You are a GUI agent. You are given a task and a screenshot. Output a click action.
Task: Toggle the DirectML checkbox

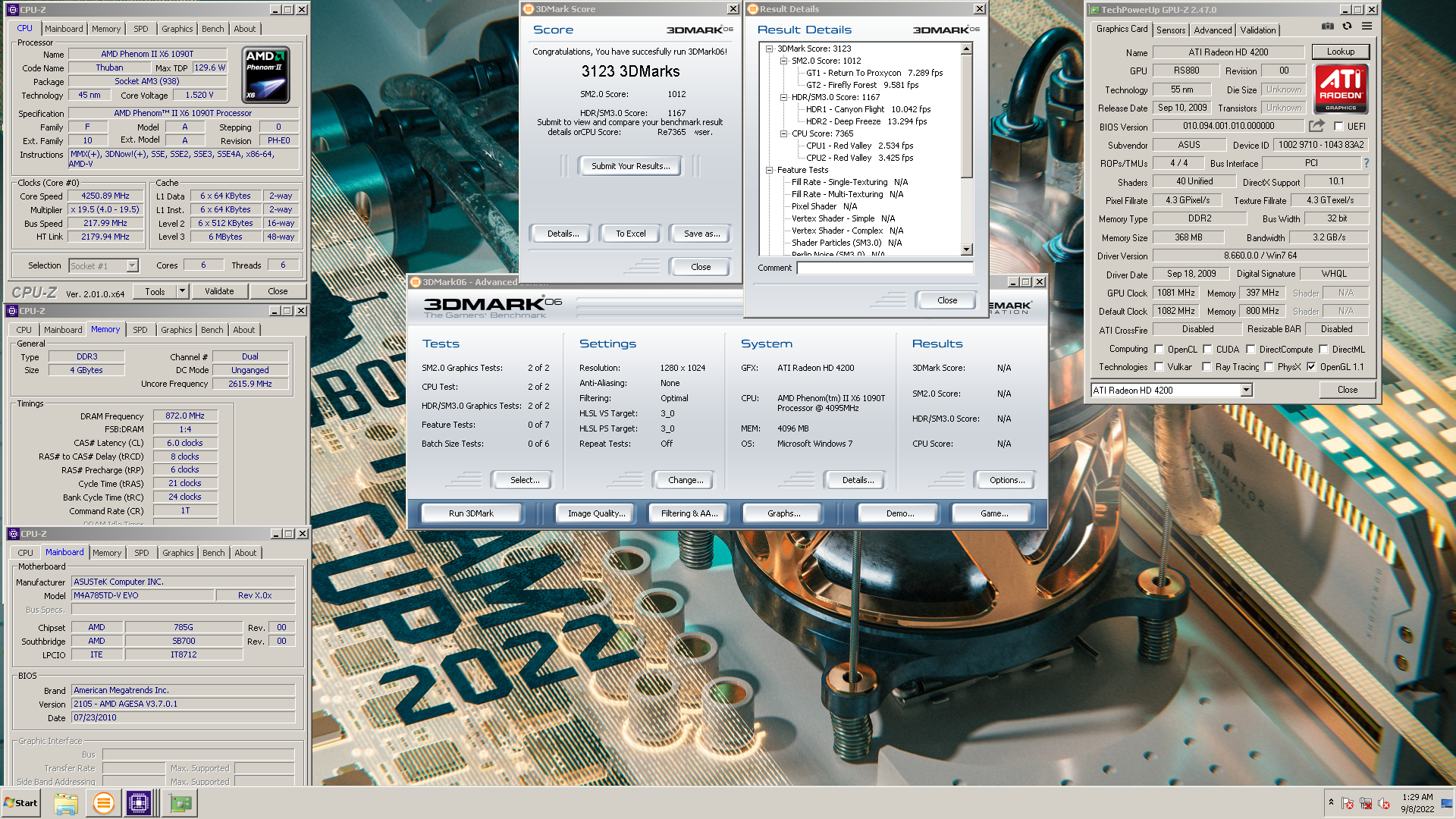coord(1323,350)
